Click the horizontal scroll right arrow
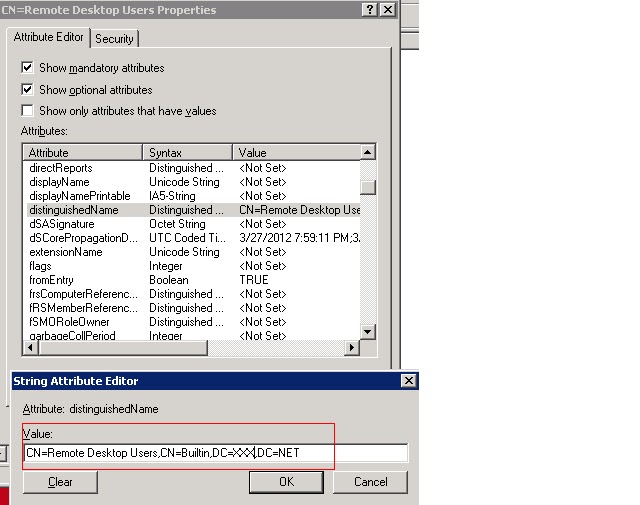The height and width of the screenshot is (505, 640). (352, 347)
